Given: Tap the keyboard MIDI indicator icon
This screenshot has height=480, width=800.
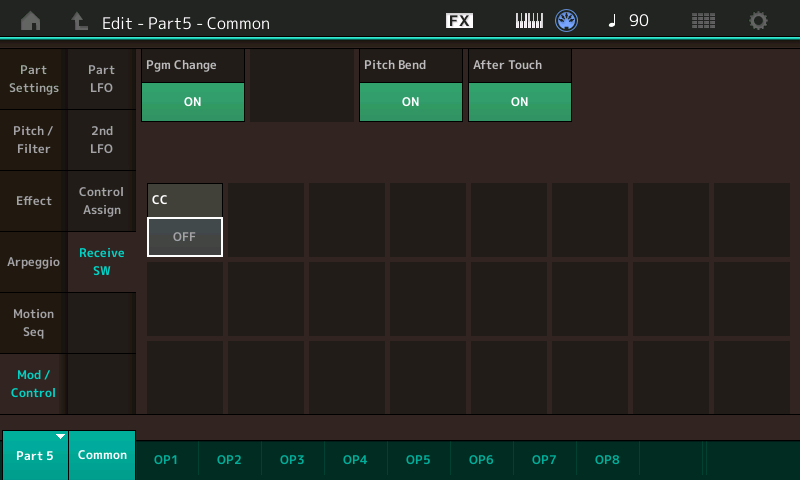Looking at the screenshot, I should click(x=529, y=21).
